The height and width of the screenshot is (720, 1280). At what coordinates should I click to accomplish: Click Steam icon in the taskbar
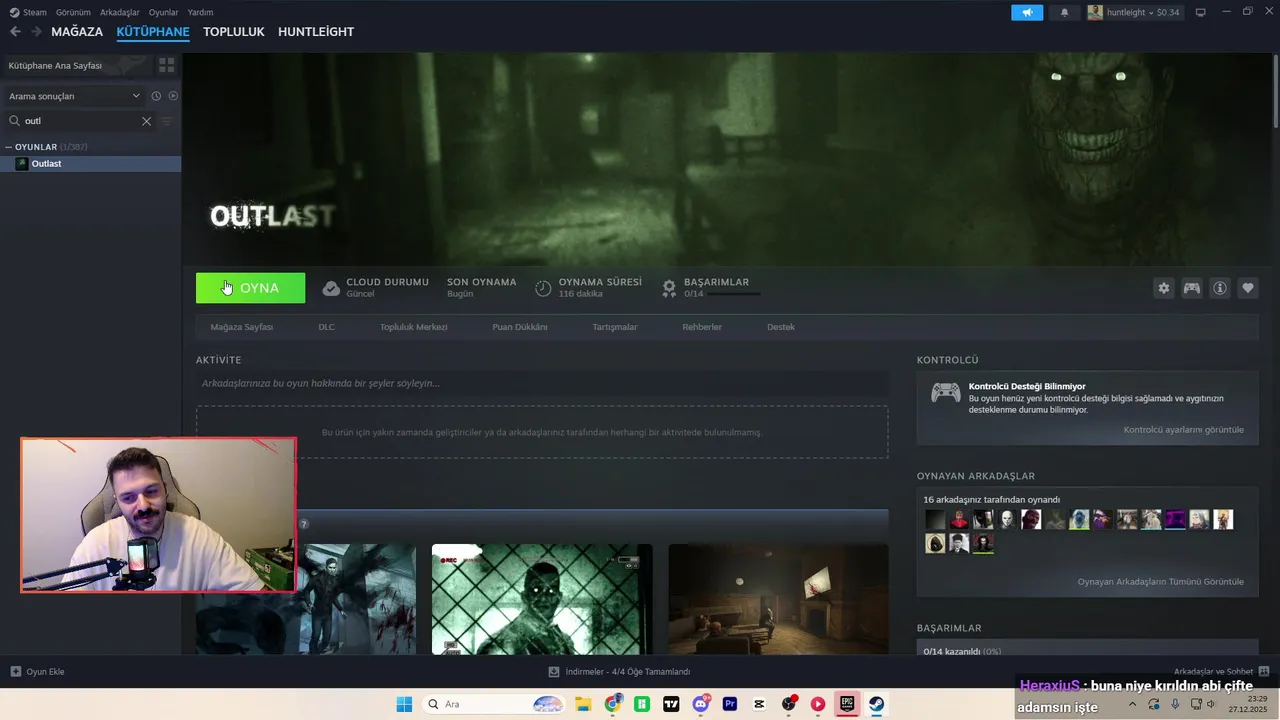[x=876, y=704]
